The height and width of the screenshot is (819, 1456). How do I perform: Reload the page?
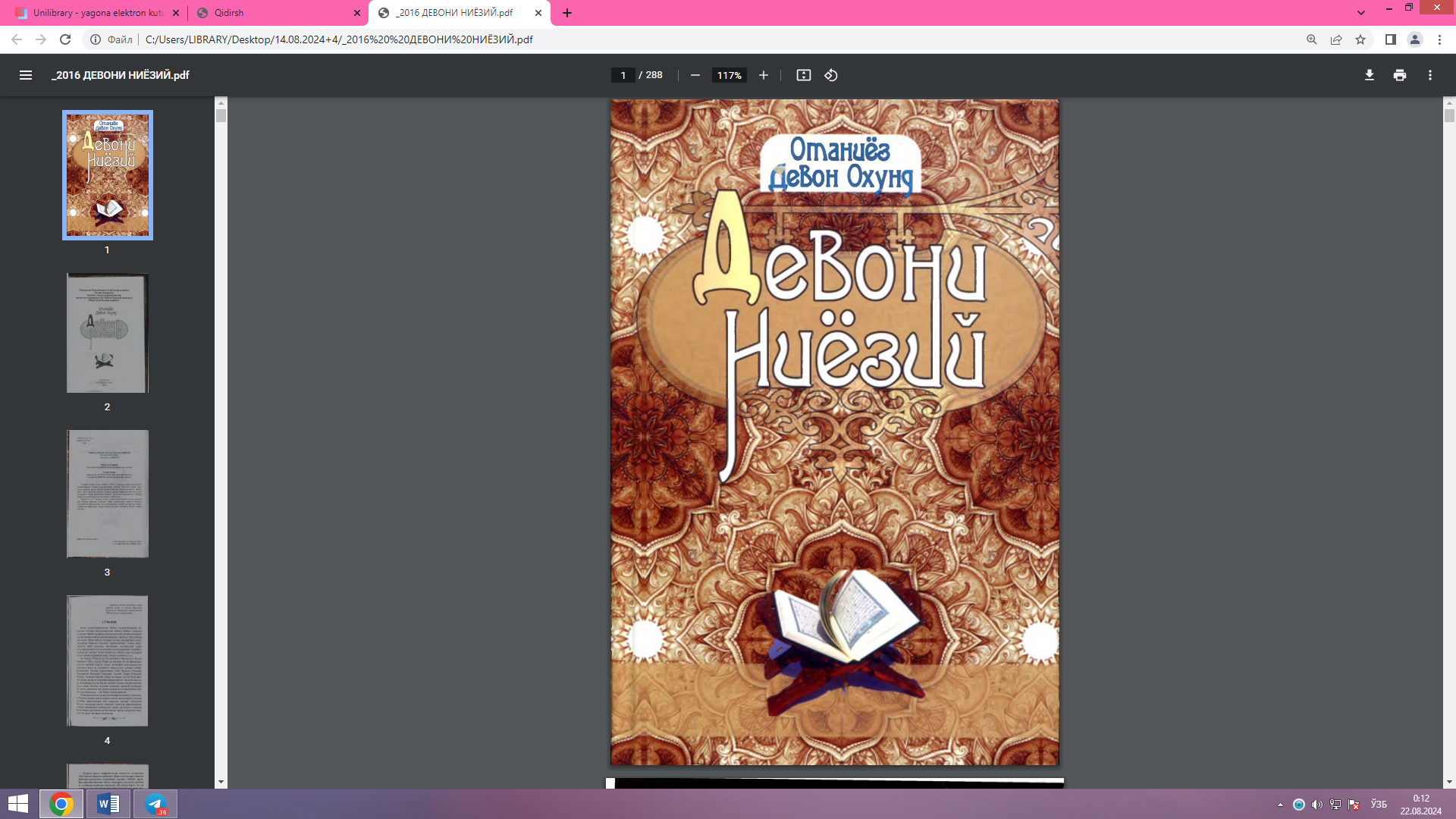tap(65, 39)
